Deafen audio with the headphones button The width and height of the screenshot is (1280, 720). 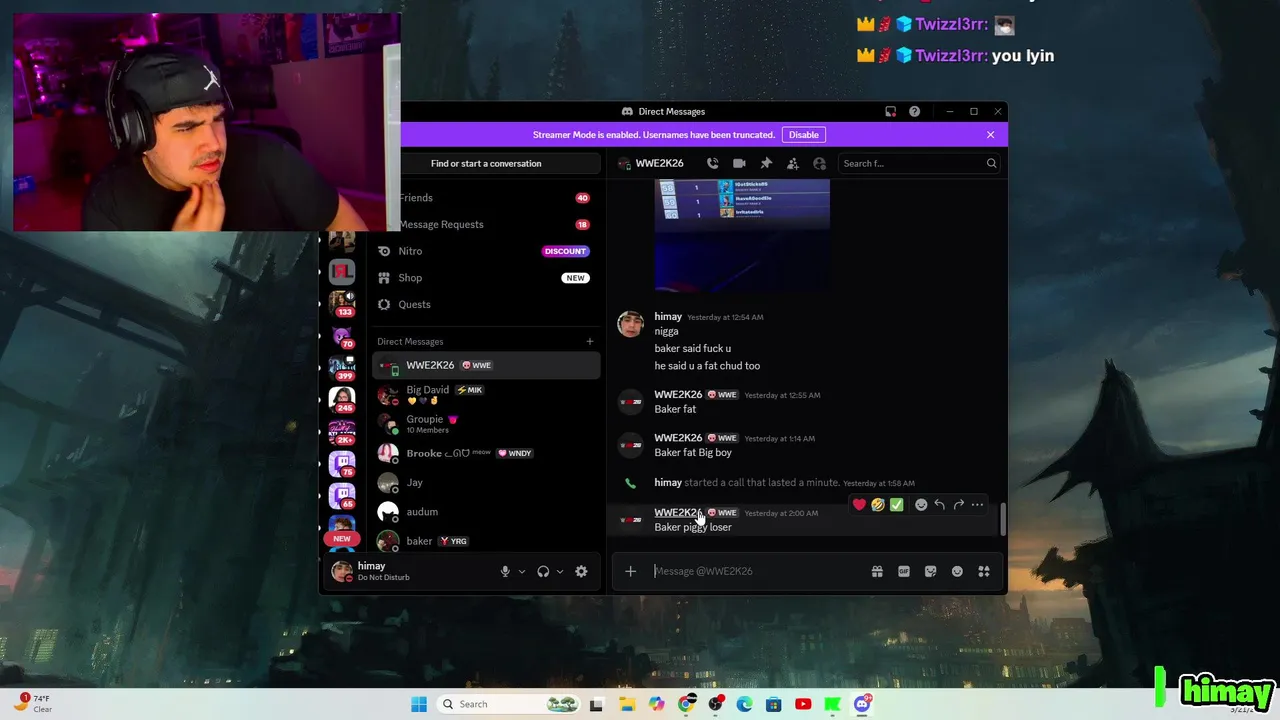(543, 571)
